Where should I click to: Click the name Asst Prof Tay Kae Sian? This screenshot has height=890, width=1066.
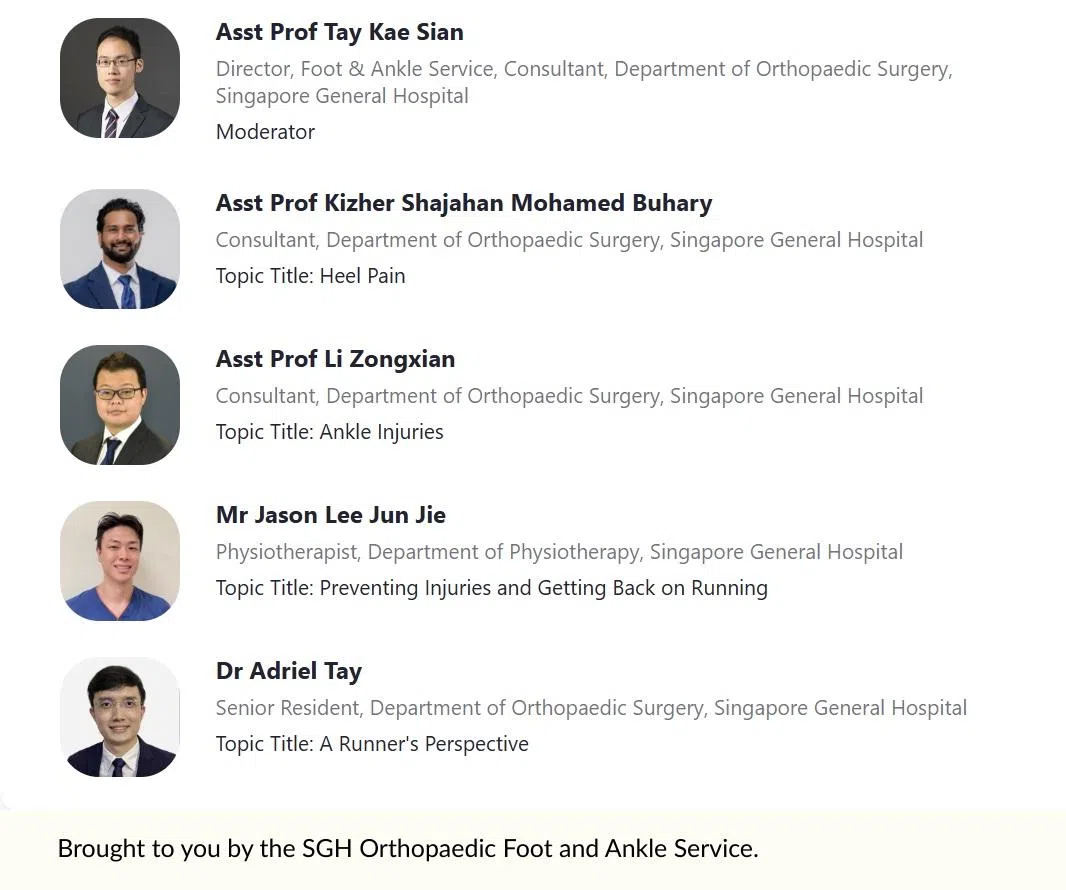(339, 32)
